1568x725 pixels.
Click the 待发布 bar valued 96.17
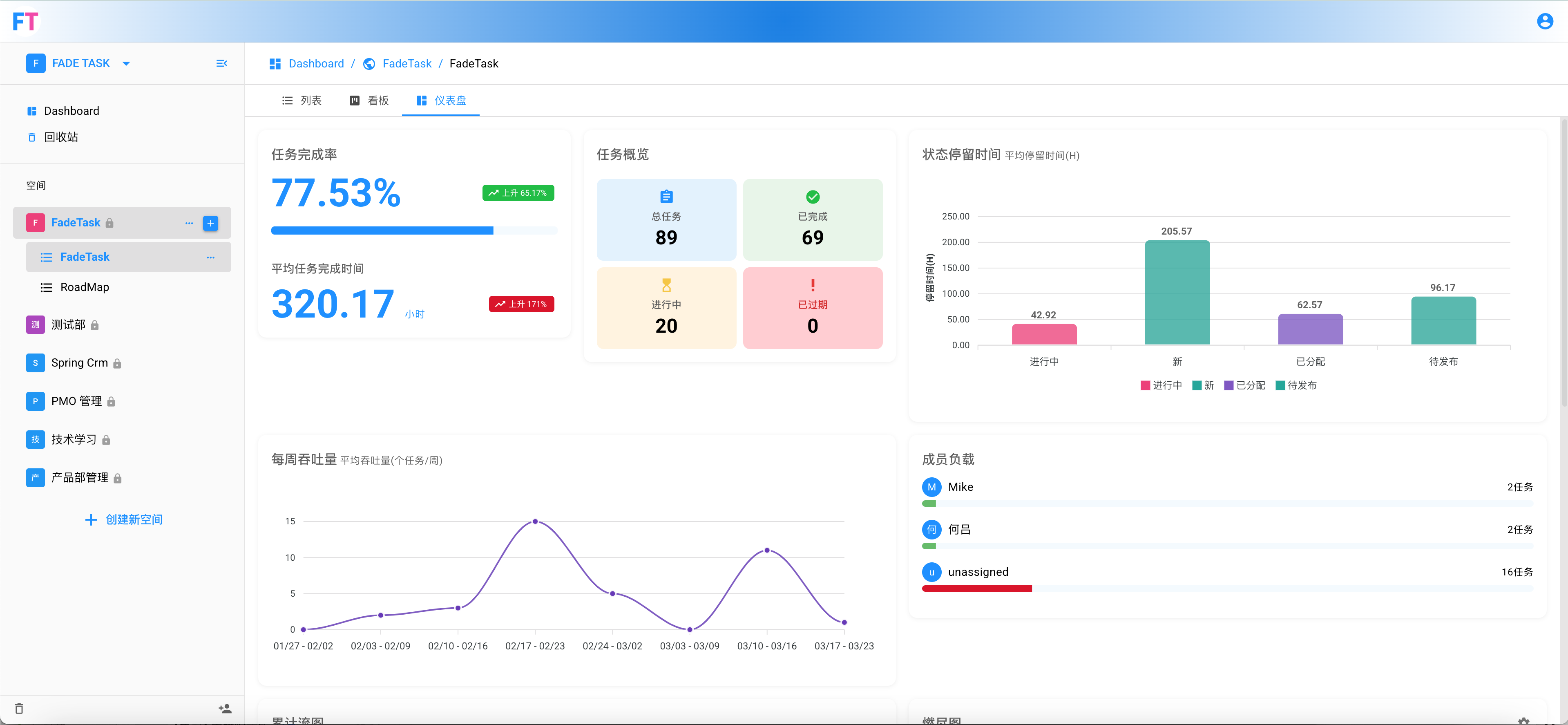tap(1443, 321)
